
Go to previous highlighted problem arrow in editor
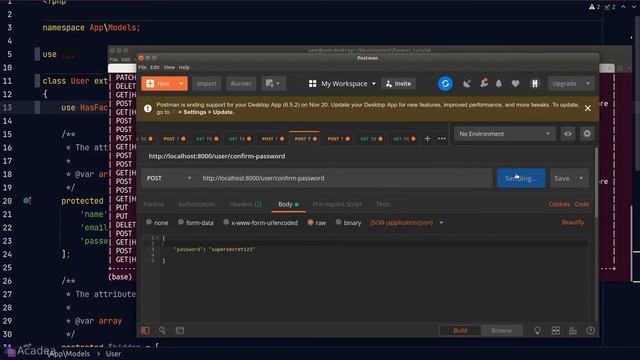[x=623, y=7]
